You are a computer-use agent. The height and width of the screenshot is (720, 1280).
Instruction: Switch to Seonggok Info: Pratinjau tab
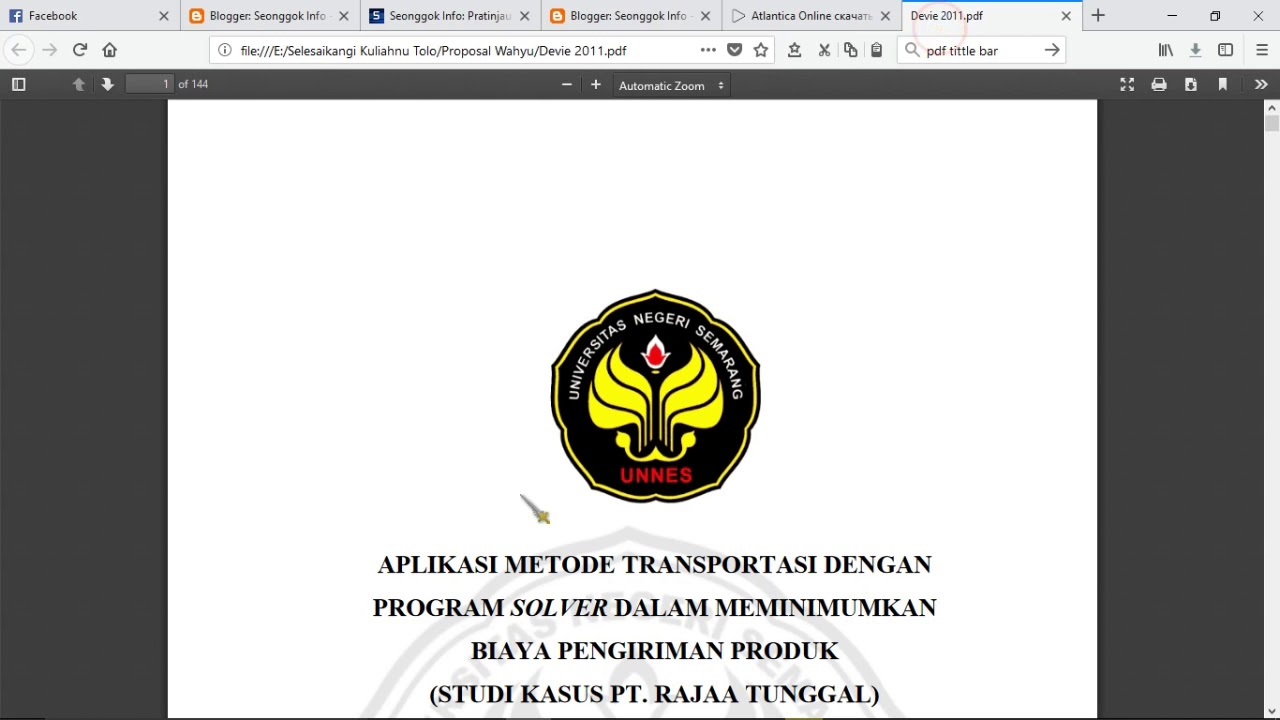point(450,16)
